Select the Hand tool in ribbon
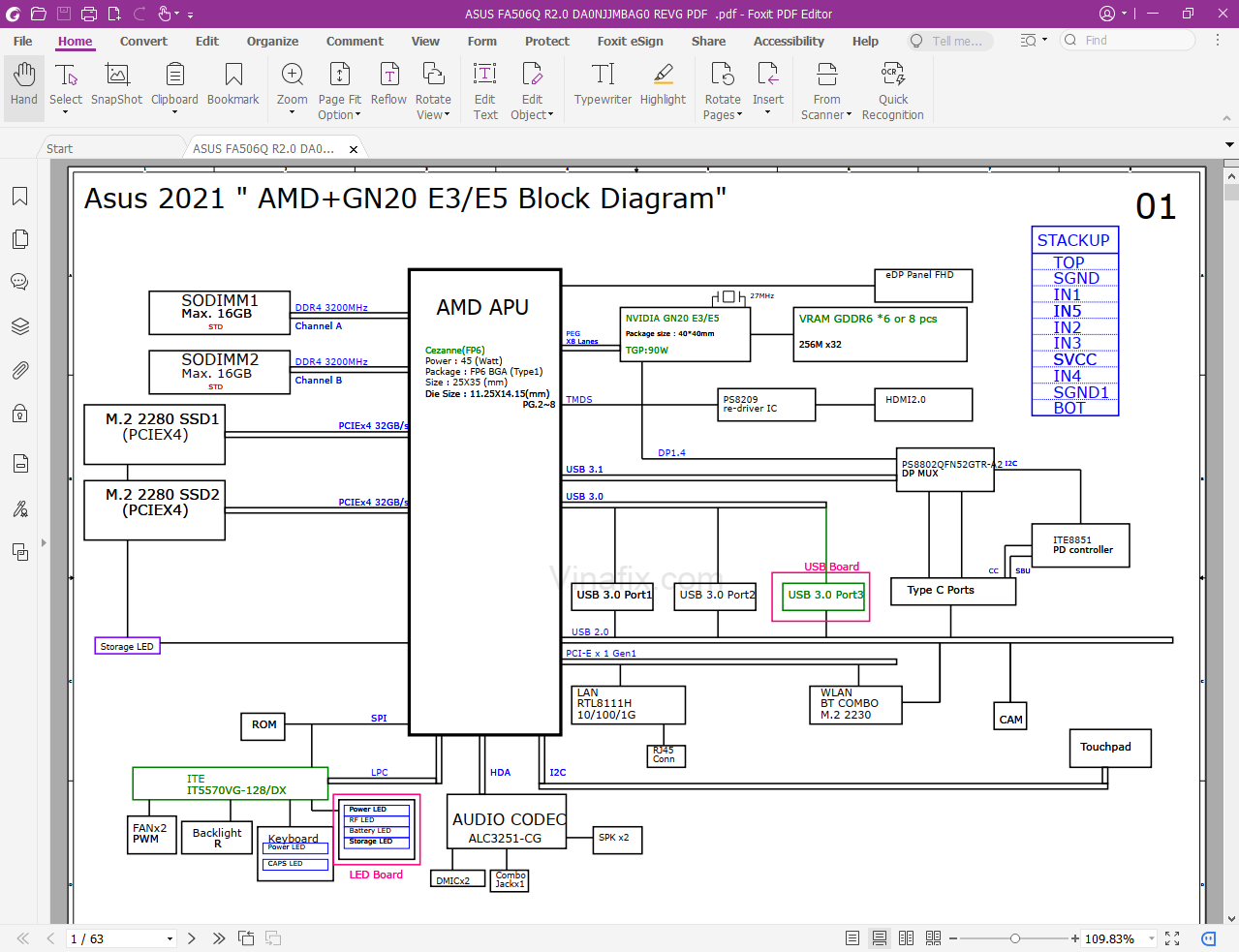1239x952 pixels. pyautogui.click(x=24, y=89)
